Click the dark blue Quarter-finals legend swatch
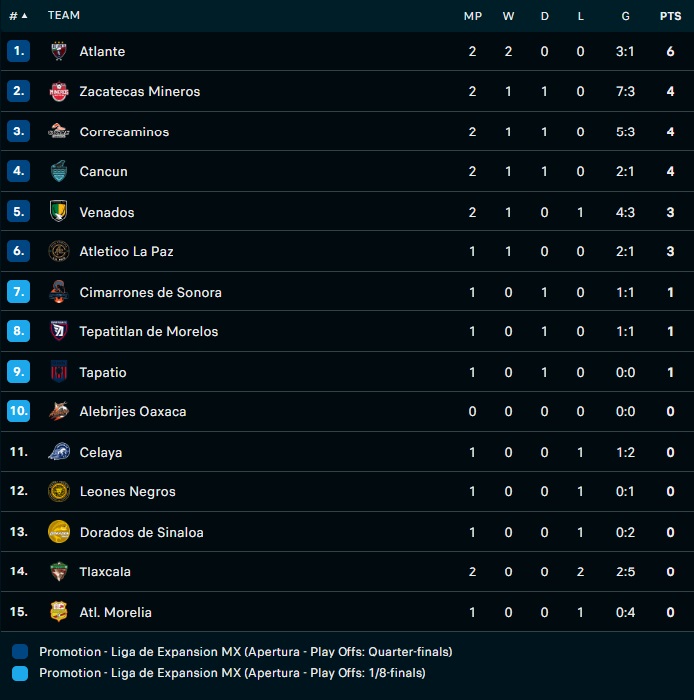694x700 pixels. point(22,652)
